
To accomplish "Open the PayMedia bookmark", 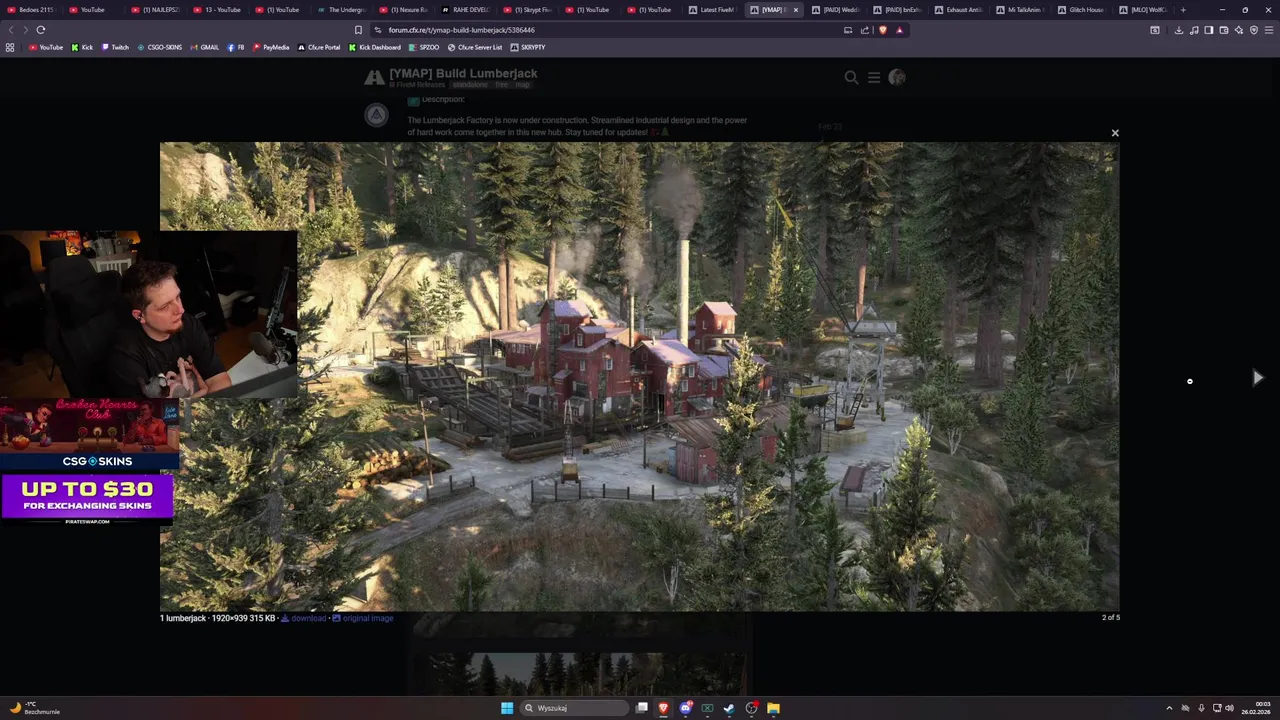I will point(271,47).
